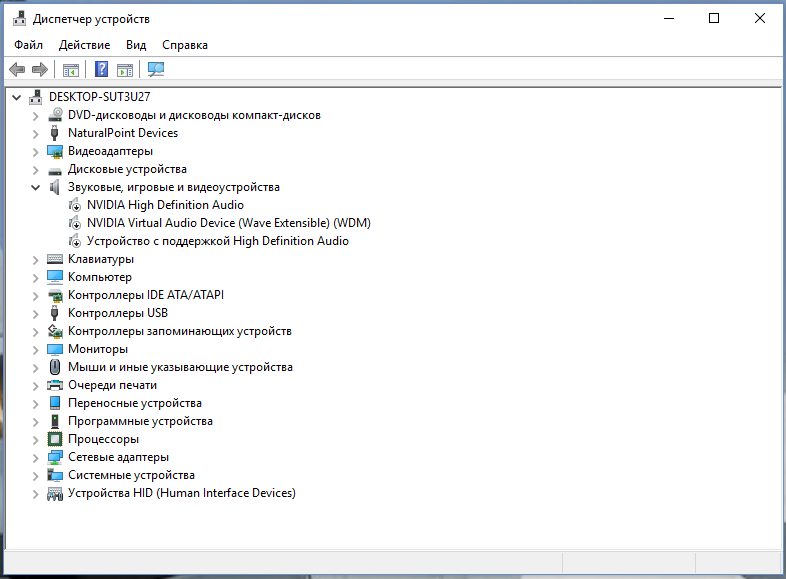Select the NaturalPoint Devices label
The width and height of the screenshot is (786, 579).
coord(123,133)
